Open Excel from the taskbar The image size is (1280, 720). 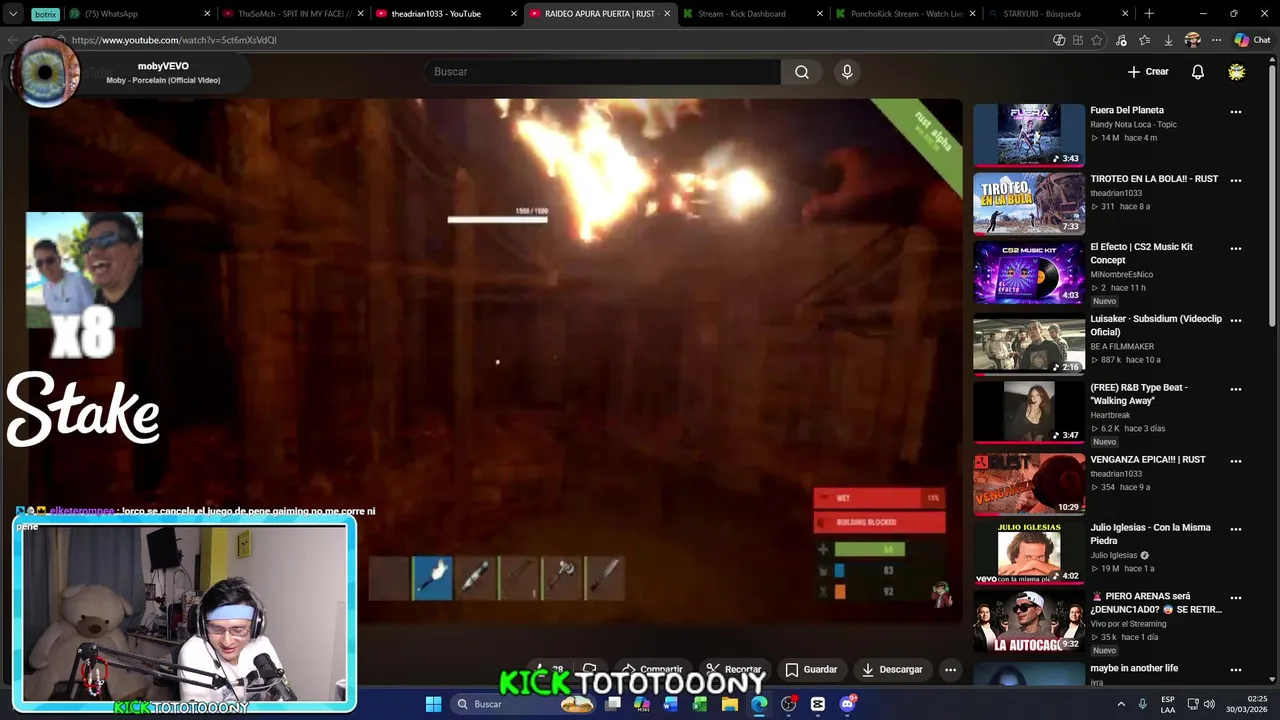pos(700,704)
